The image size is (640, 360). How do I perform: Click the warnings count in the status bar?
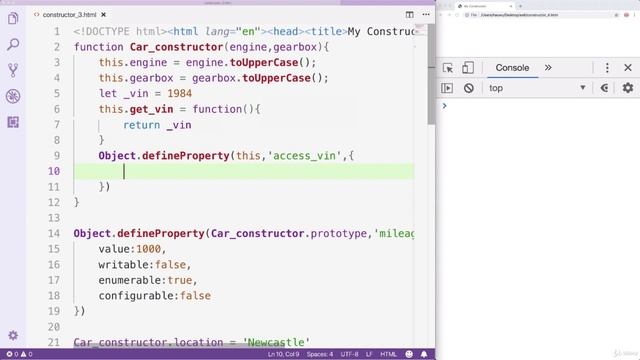[x=27, y=354]
